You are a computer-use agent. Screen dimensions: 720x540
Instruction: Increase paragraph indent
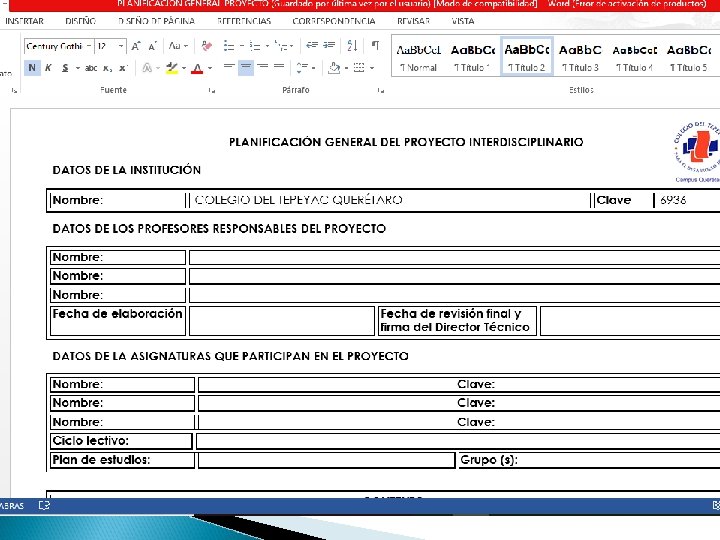[x=329, y=45]
